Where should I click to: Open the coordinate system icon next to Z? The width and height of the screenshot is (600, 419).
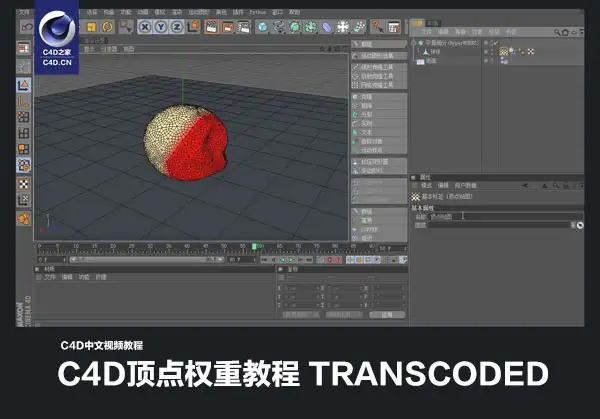click(x=193, y=27)
